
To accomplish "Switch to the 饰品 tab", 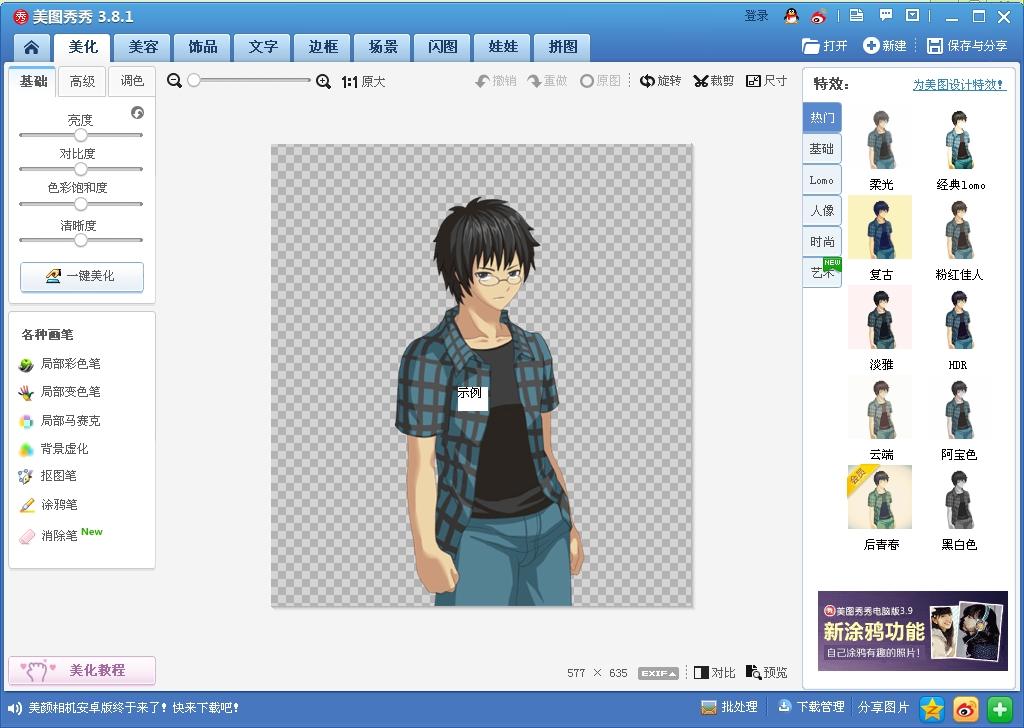I will (203, 48).
